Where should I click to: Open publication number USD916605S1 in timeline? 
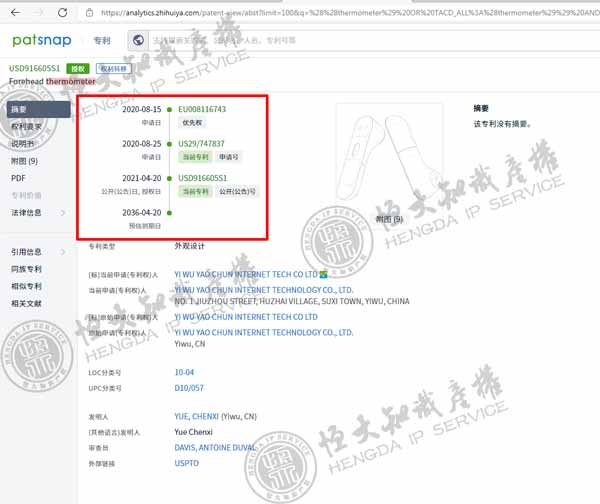coord(202,178)
